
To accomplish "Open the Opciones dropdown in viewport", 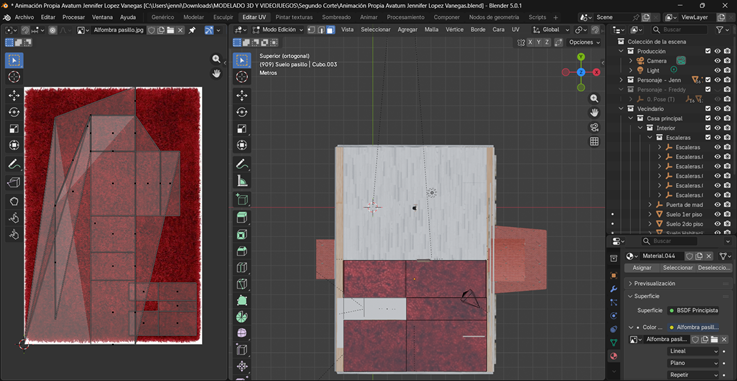I will tap(584, 42).
